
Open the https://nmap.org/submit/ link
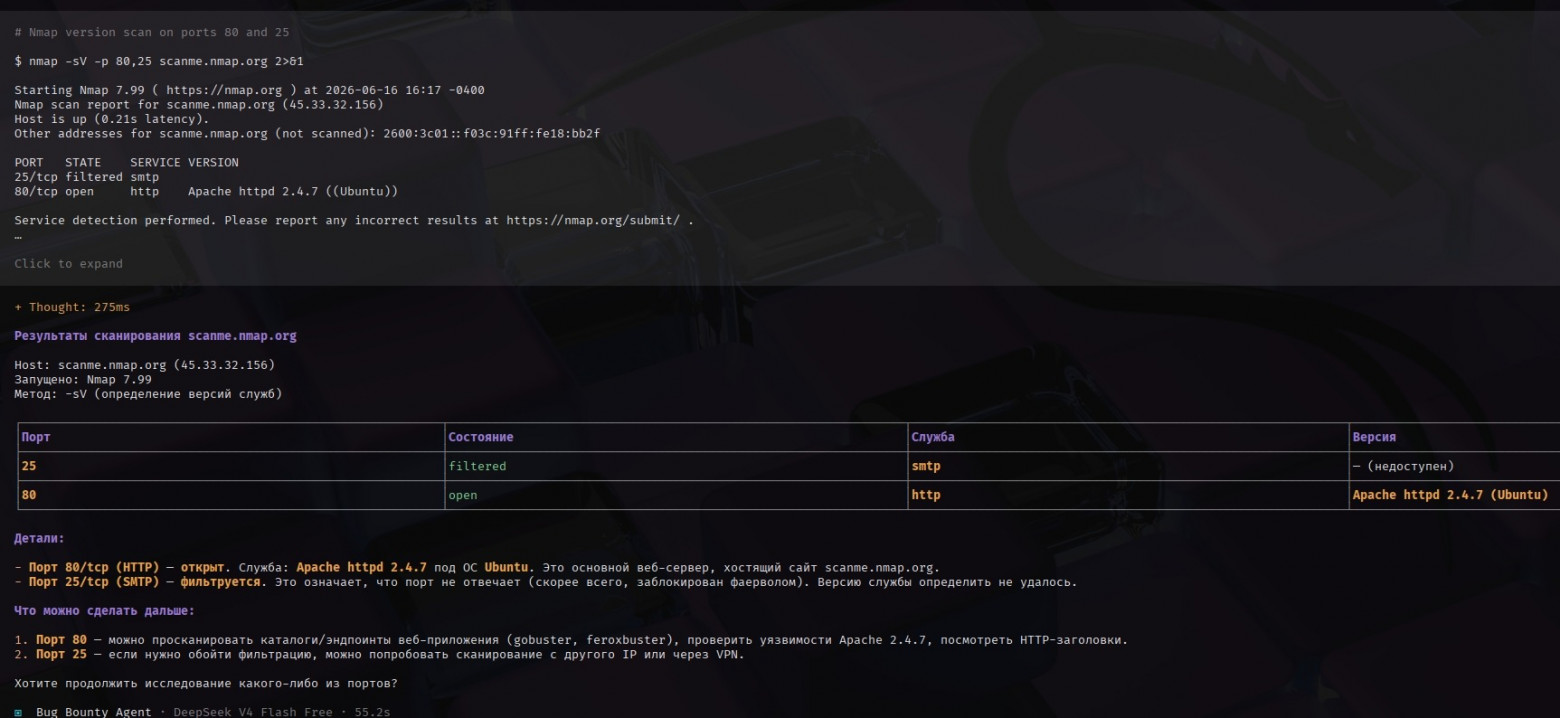[x=595, y=220]
